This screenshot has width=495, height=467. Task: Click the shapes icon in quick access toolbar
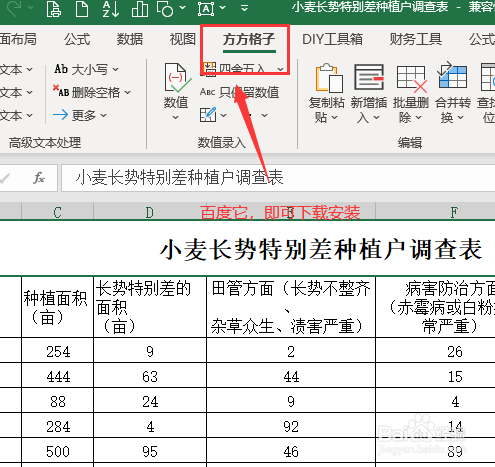coord(165,9)
